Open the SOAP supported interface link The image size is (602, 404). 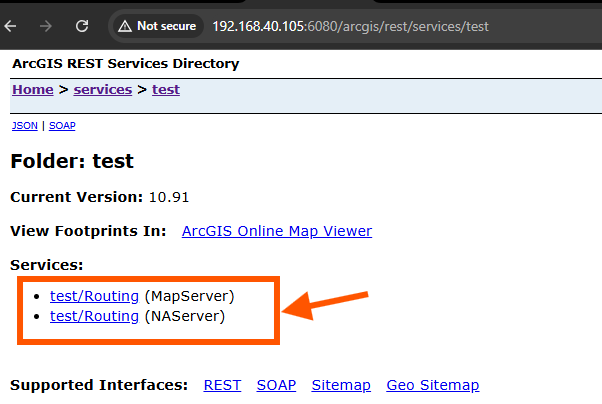[x=276, y=385]
